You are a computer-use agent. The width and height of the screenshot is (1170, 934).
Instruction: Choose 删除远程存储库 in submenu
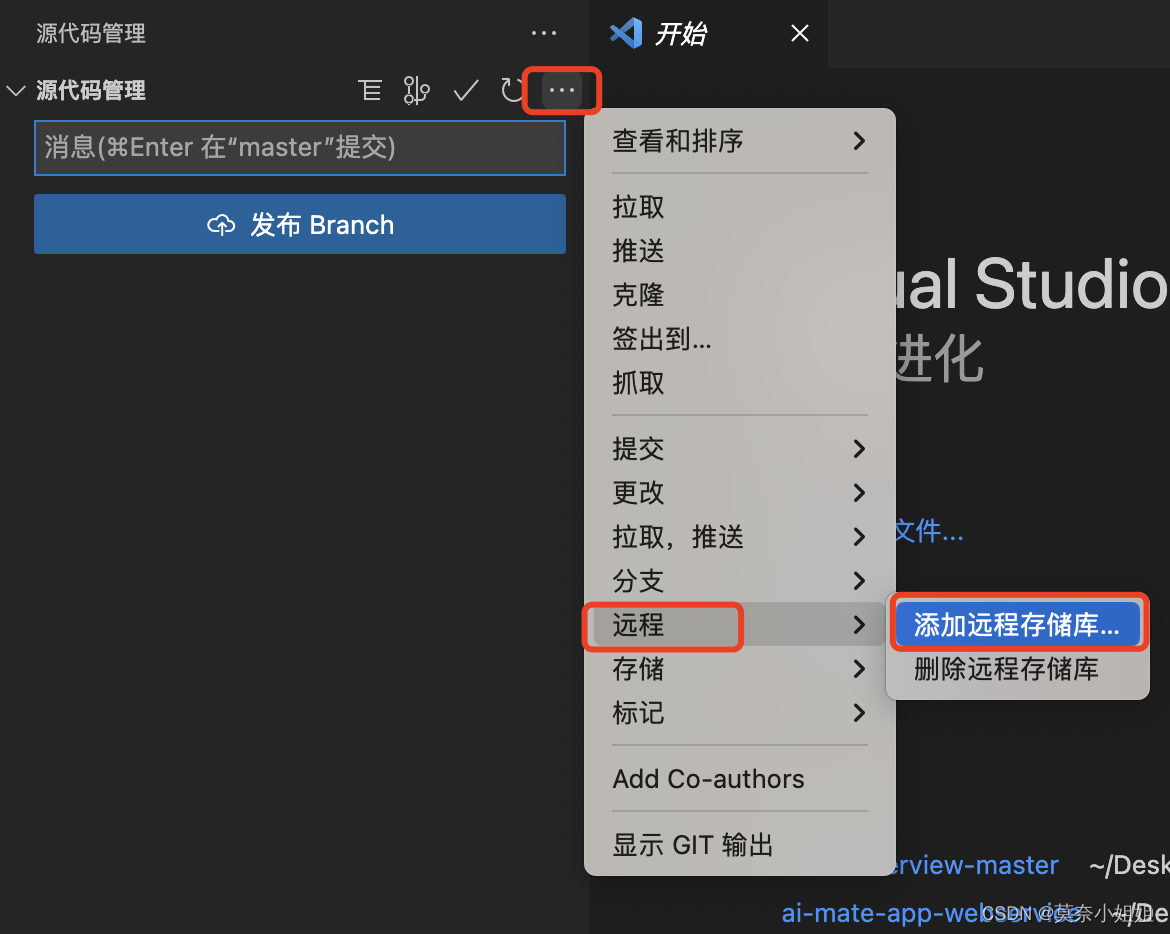(1017, 668)
